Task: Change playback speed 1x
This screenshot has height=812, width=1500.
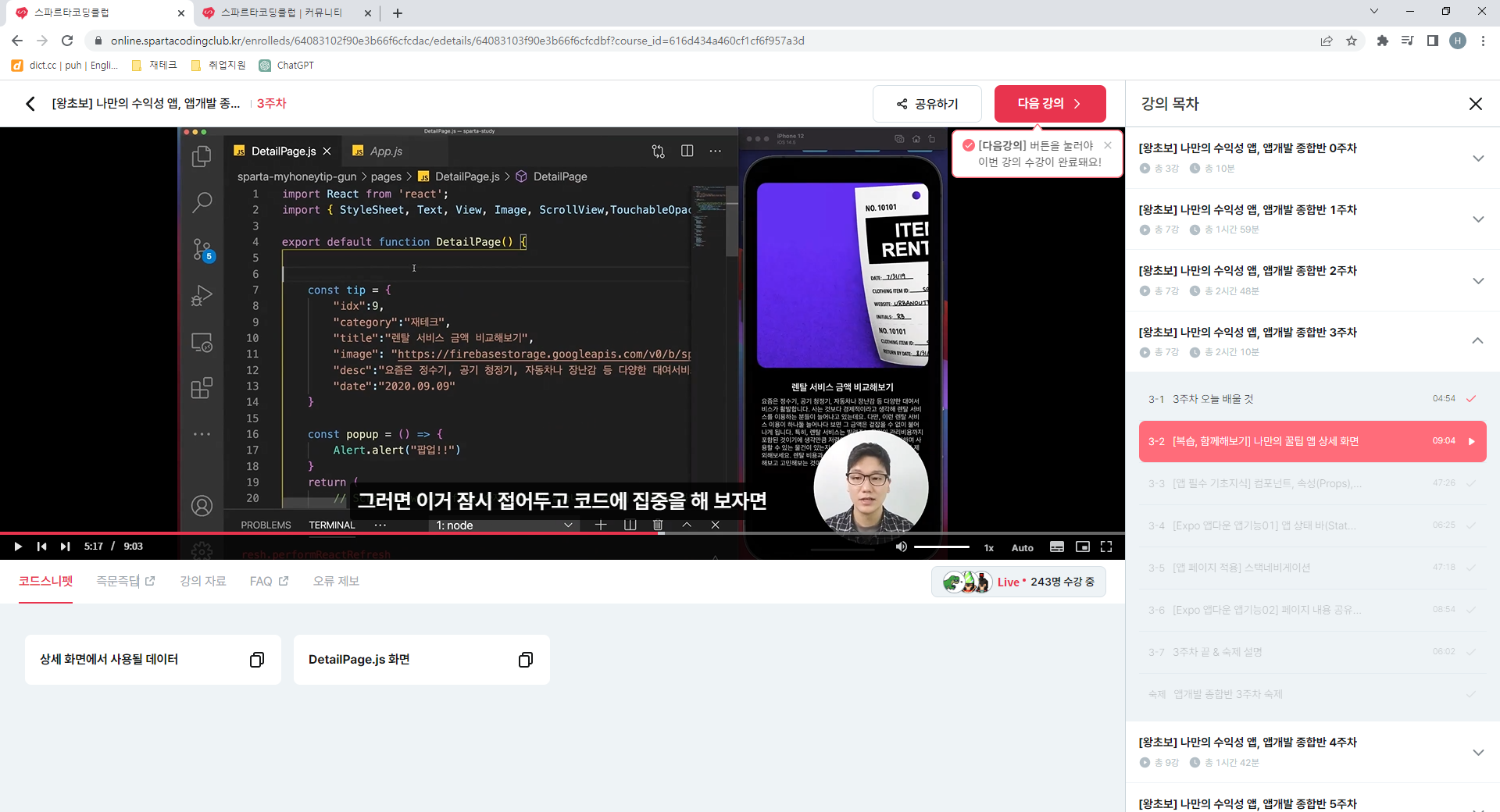Action: click(988, 547)
